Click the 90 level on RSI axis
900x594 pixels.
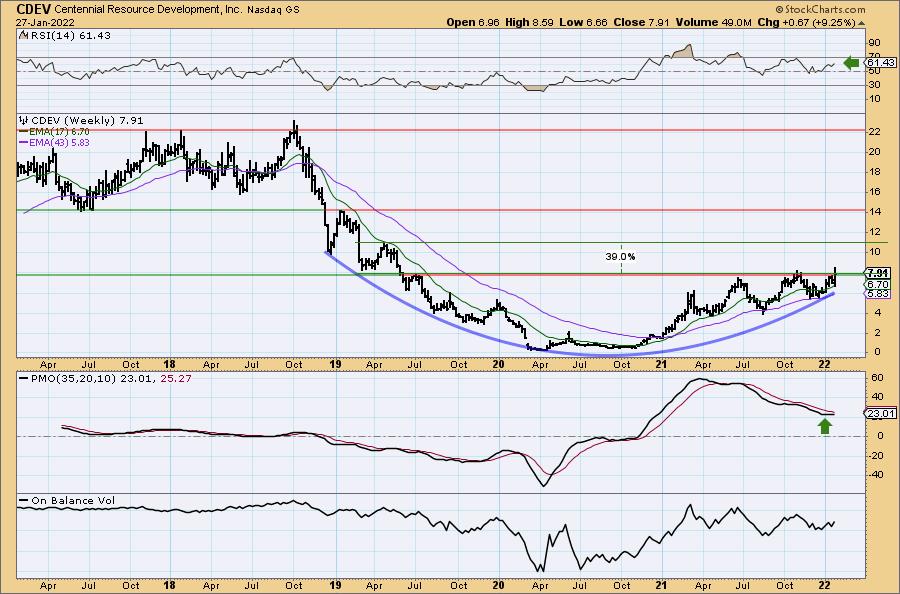click(x=875, y=43)
